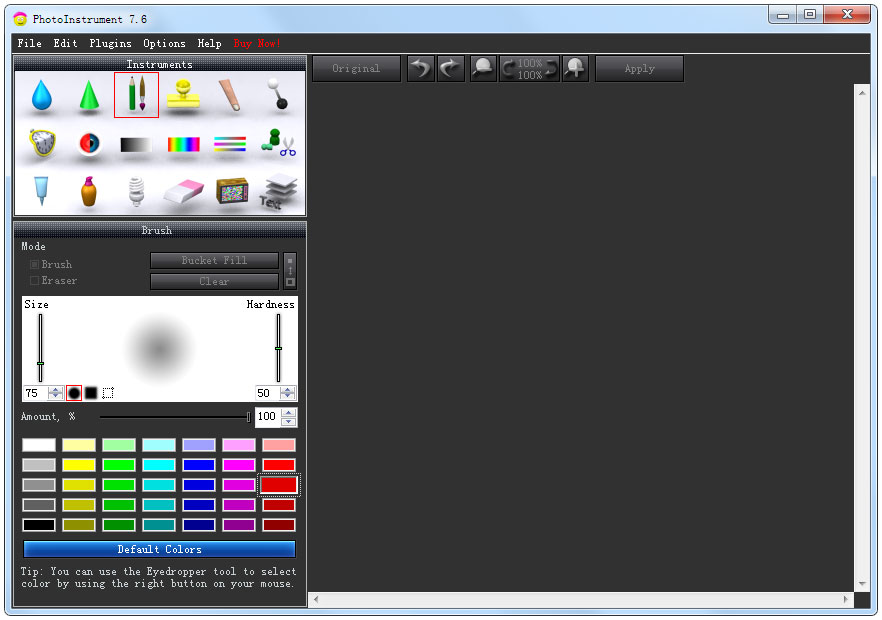Open the File menu

click(29, 43)
